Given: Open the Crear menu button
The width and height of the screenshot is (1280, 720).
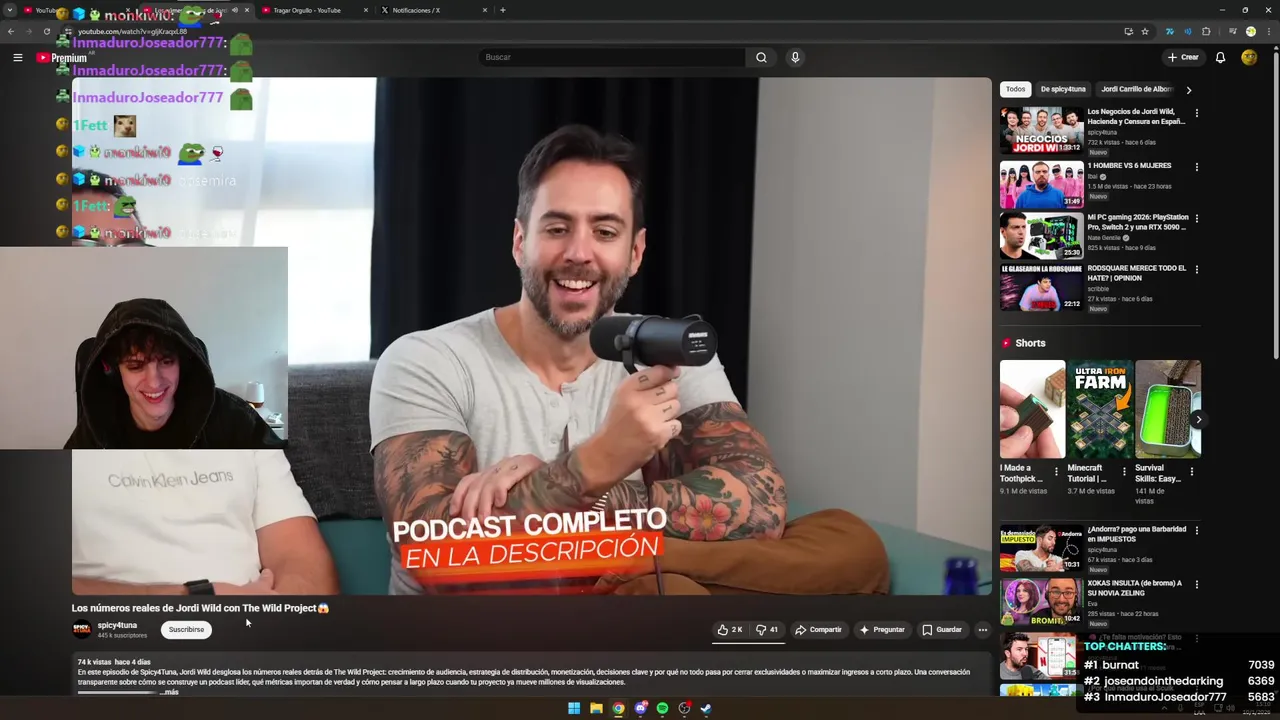Looking at the screenshot, I should [1183, 57].
